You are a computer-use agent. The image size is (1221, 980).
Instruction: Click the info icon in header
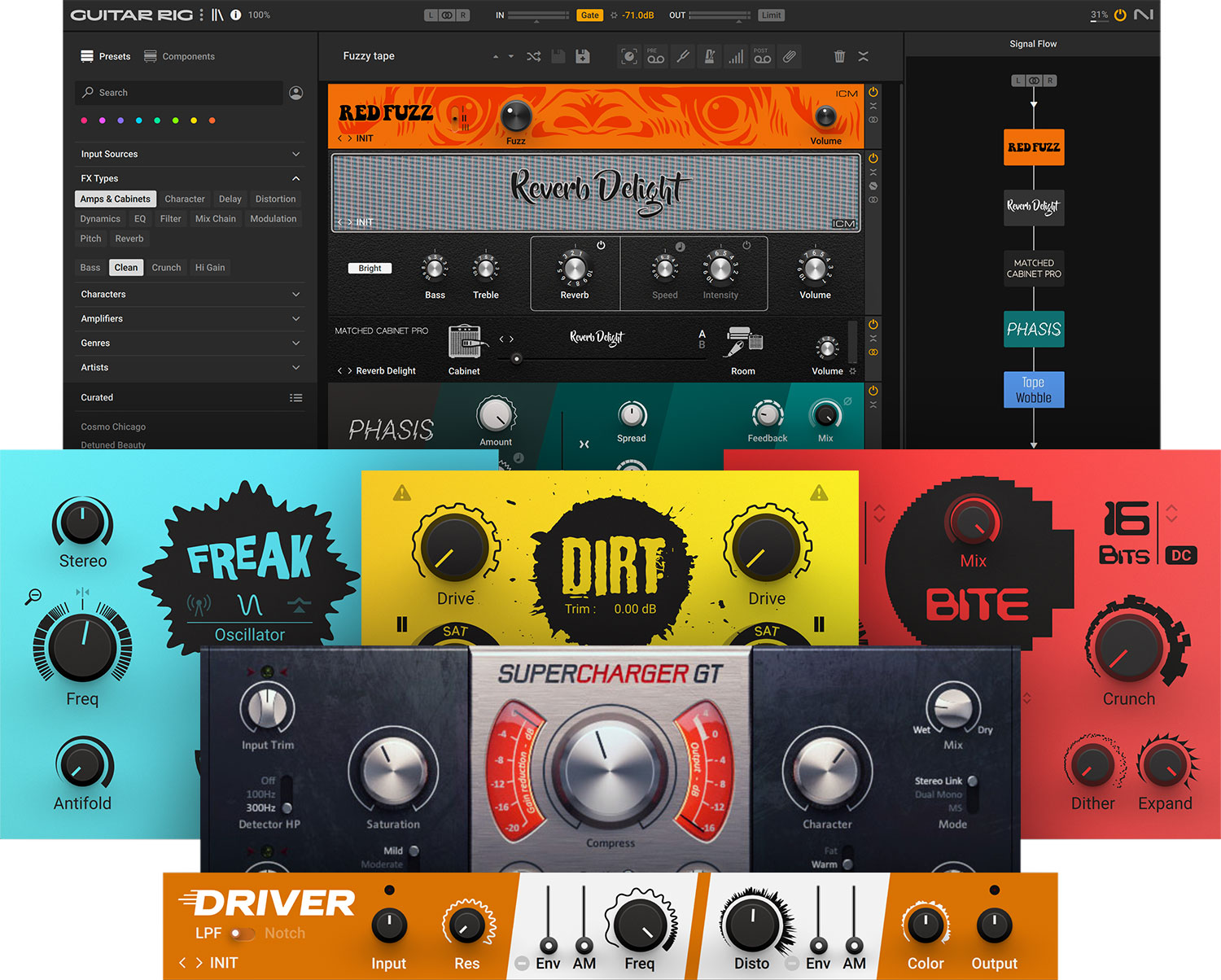click(x=236, y=15)
